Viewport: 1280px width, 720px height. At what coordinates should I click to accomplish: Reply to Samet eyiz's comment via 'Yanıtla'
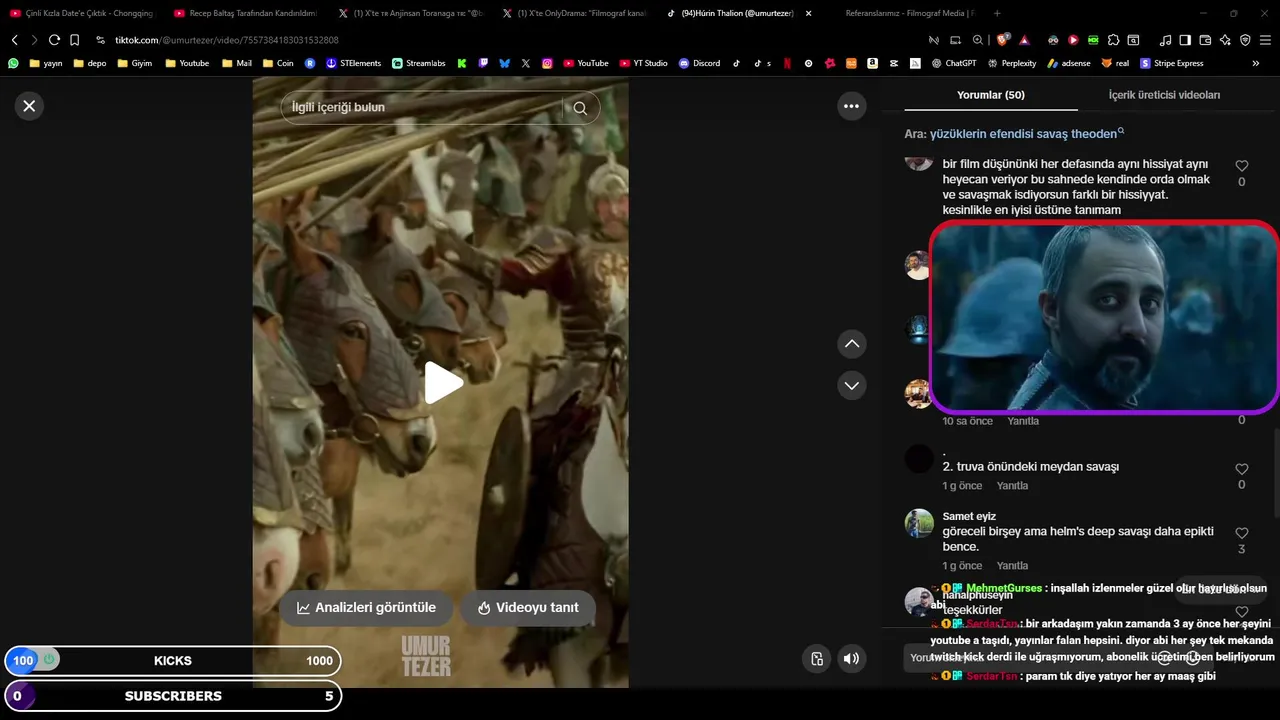pos(1012,566)
